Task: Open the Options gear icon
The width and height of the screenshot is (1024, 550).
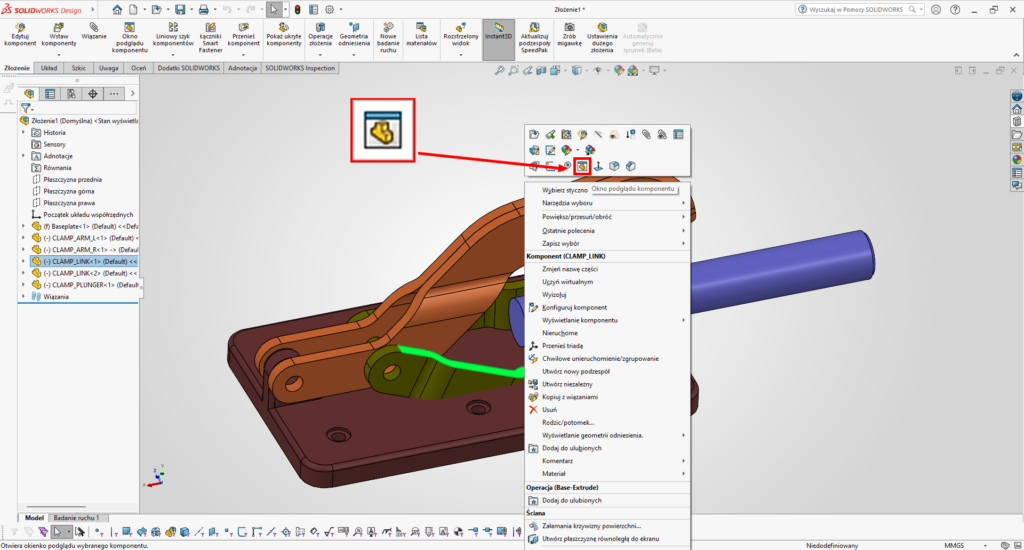Action: coord(329,10)
